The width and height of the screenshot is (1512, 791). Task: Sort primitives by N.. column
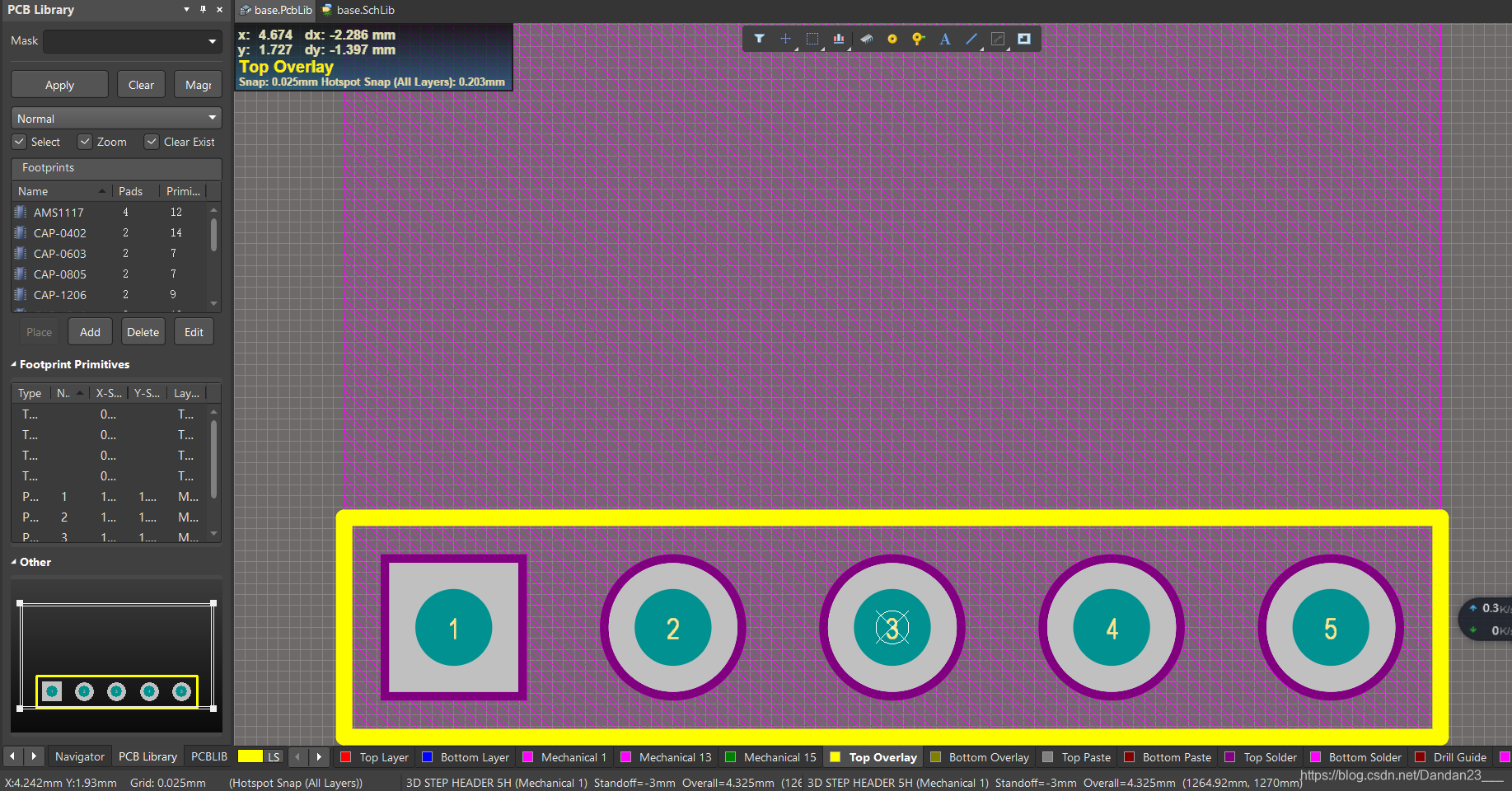(69, 393)
